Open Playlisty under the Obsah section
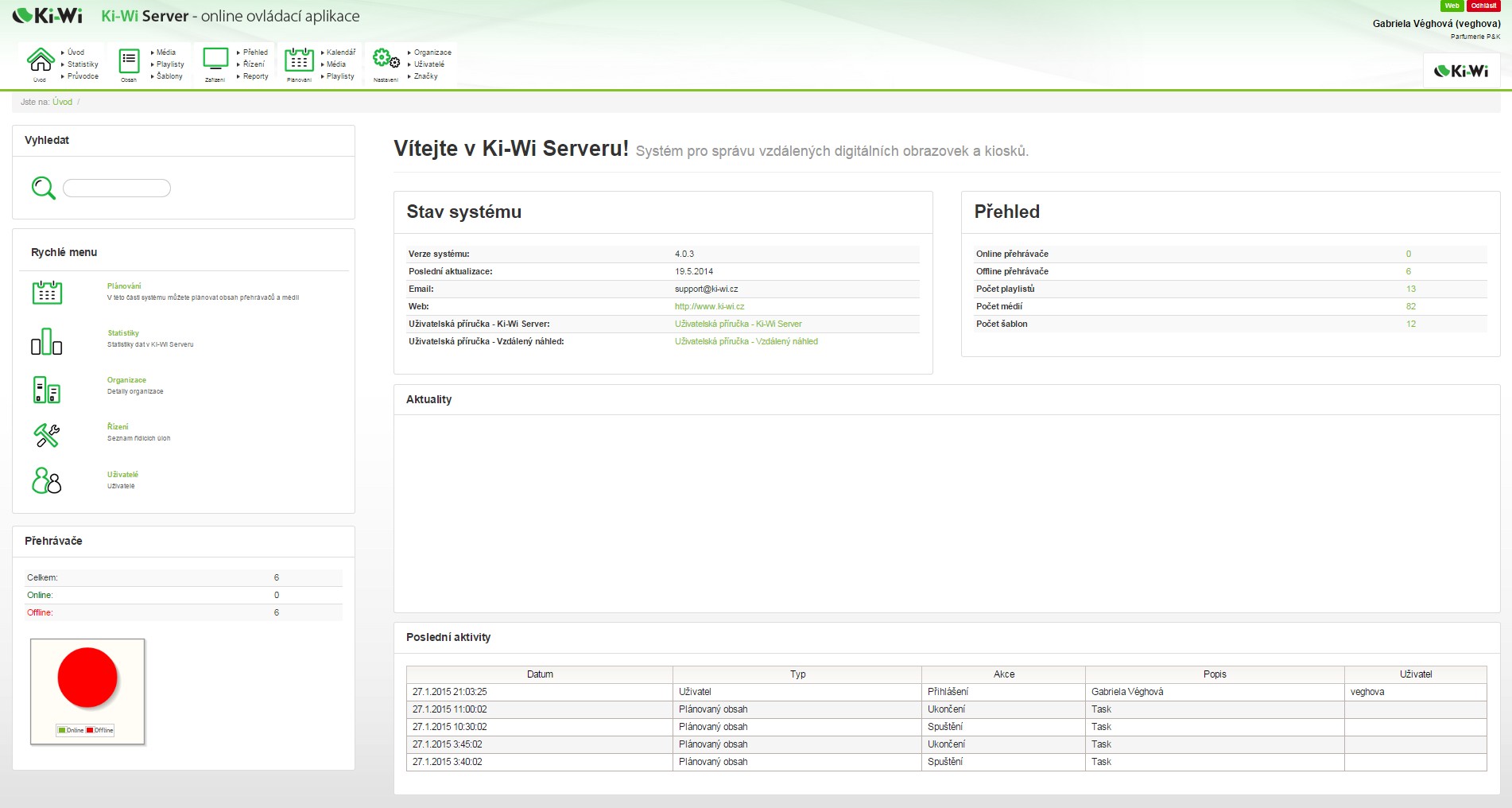This screenshot has height=808, width=1512. pyautogui.click(x=170, y=64)
